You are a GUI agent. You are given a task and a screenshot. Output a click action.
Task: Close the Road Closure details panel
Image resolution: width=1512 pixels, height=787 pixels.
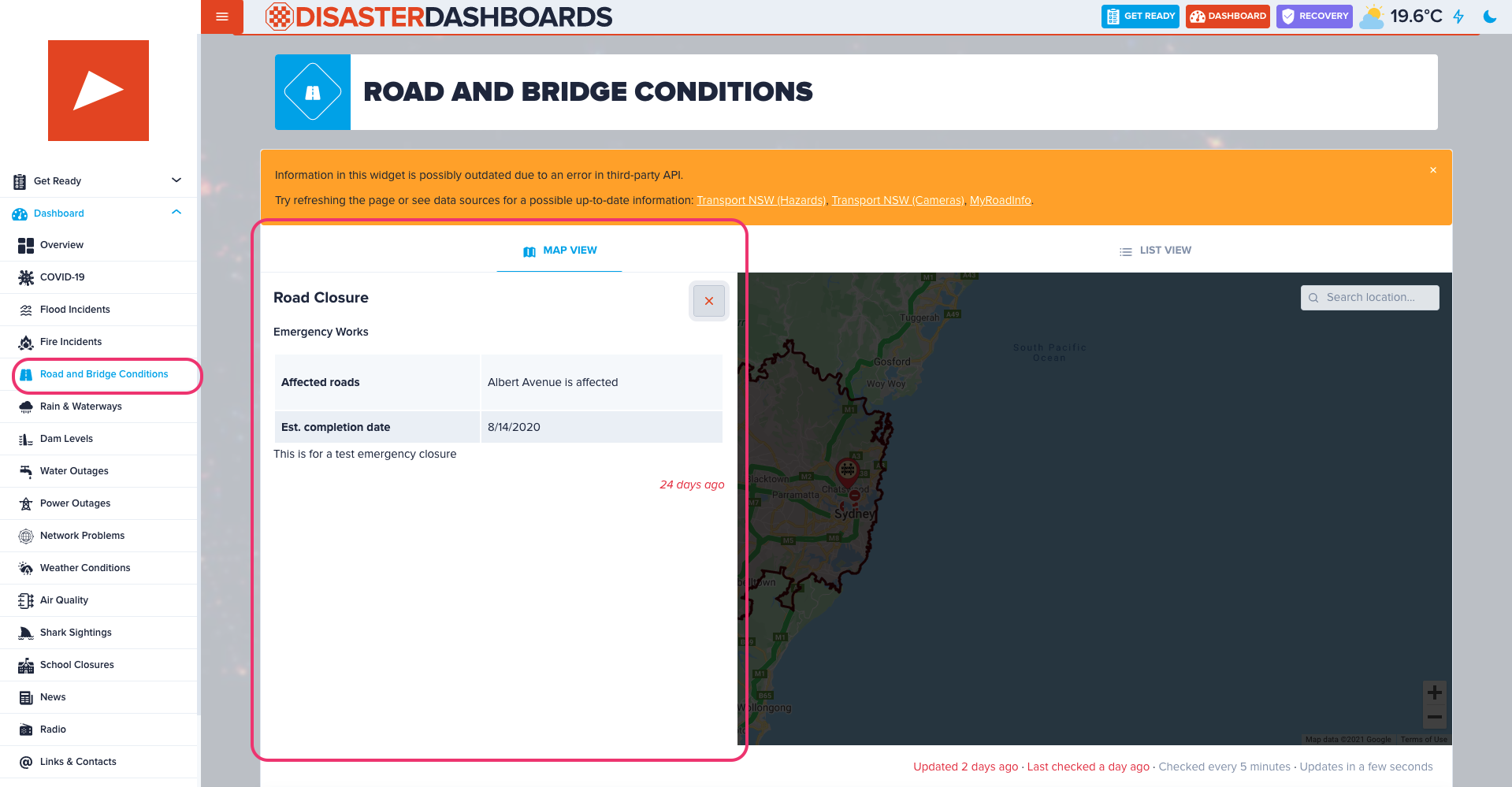click(x=708, y=301)
